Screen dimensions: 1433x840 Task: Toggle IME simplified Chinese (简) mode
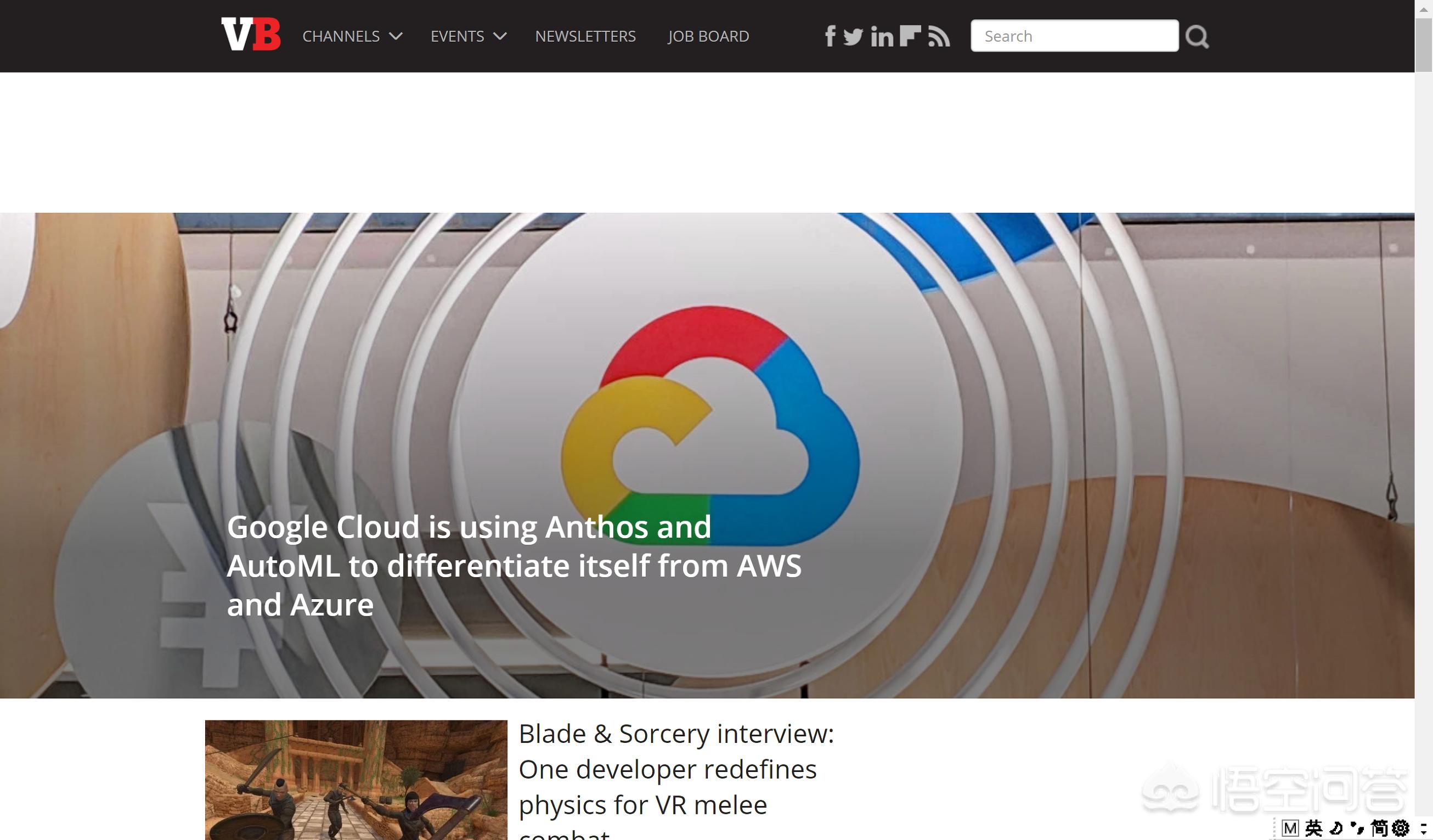[x=1380, y=827]
